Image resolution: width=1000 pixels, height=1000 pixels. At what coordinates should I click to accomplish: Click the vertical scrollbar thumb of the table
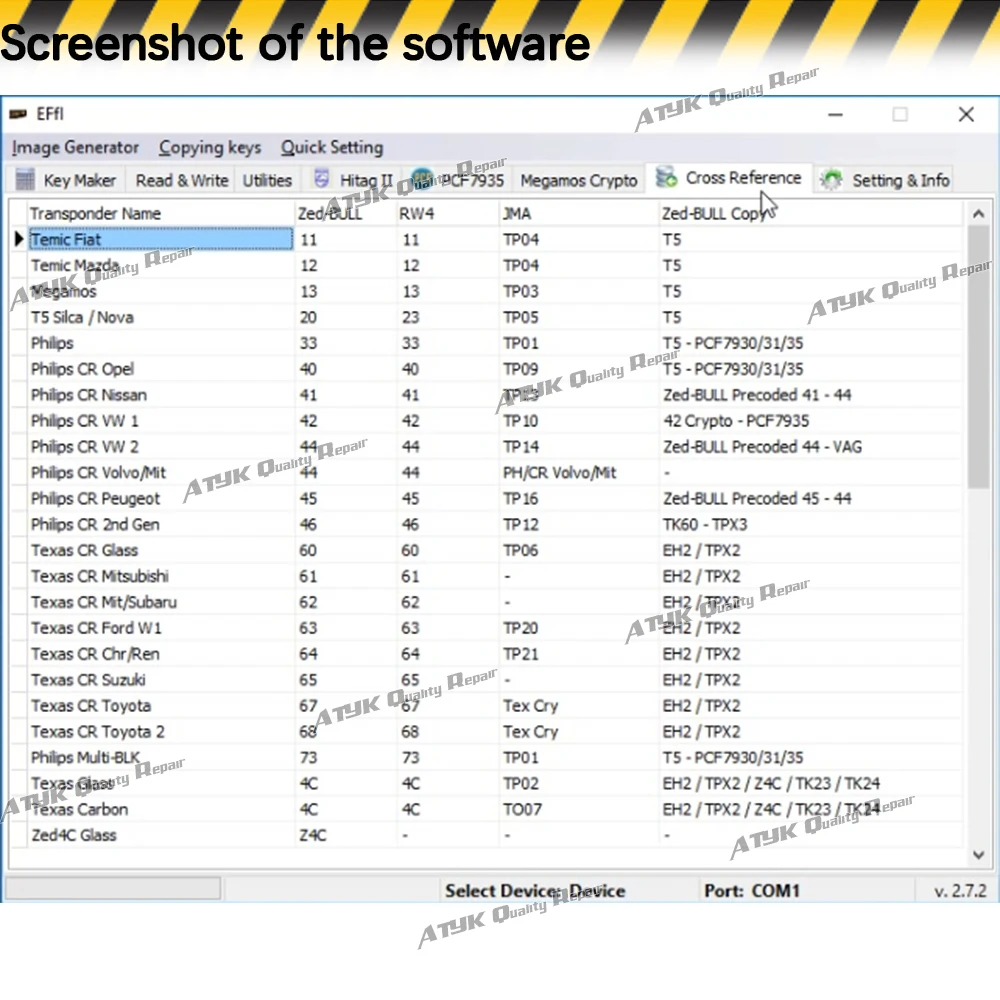(x=978, y=356)
